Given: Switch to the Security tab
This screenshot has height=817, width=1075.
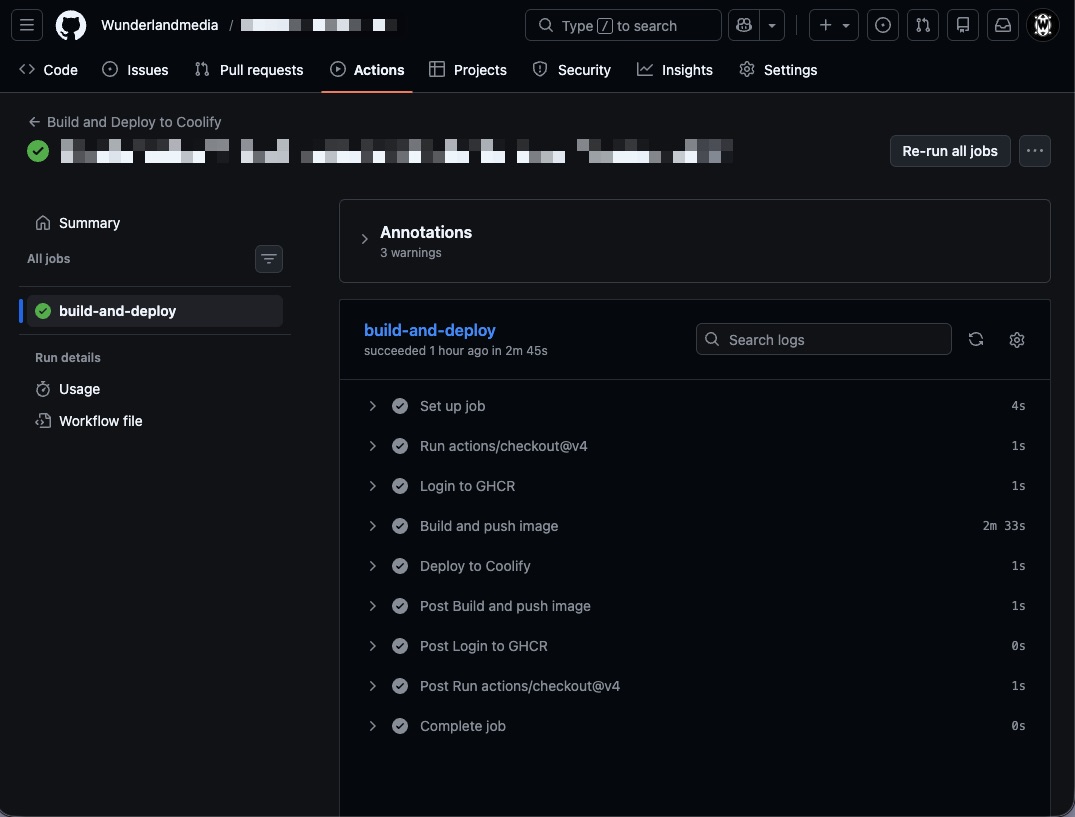Looking at the screenshot, I should [x=572, y=70].
